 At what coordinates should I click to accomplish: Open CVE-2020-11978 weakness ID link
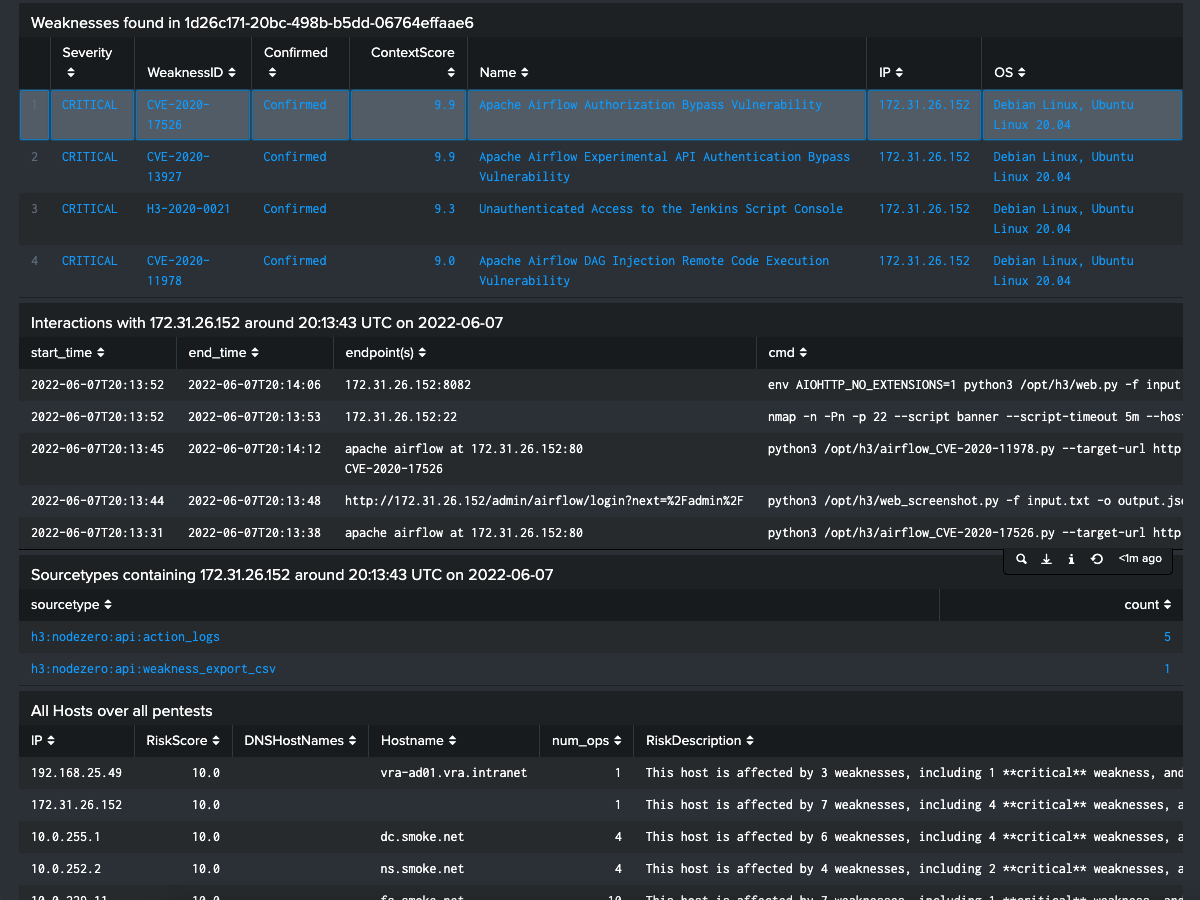tap(178, 271)
